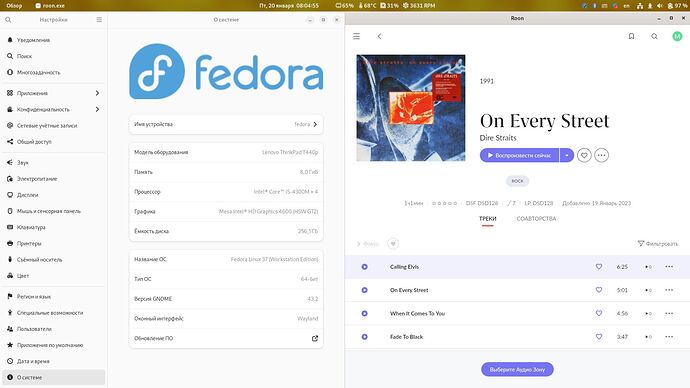The height and width of the screenshot is (388, 690).
Task: Open search in Roon window
Action: (x=654, y=37)
